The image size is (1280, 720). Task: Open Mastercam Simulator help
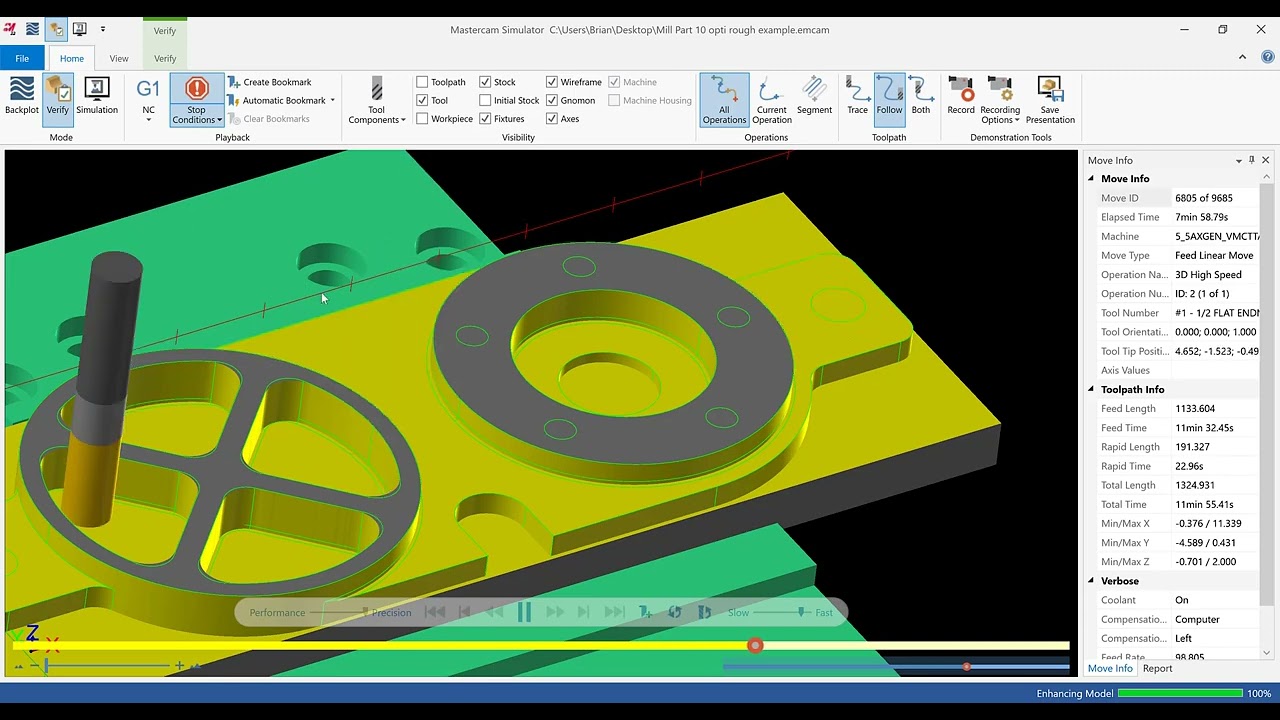(x=1267, y=57)
